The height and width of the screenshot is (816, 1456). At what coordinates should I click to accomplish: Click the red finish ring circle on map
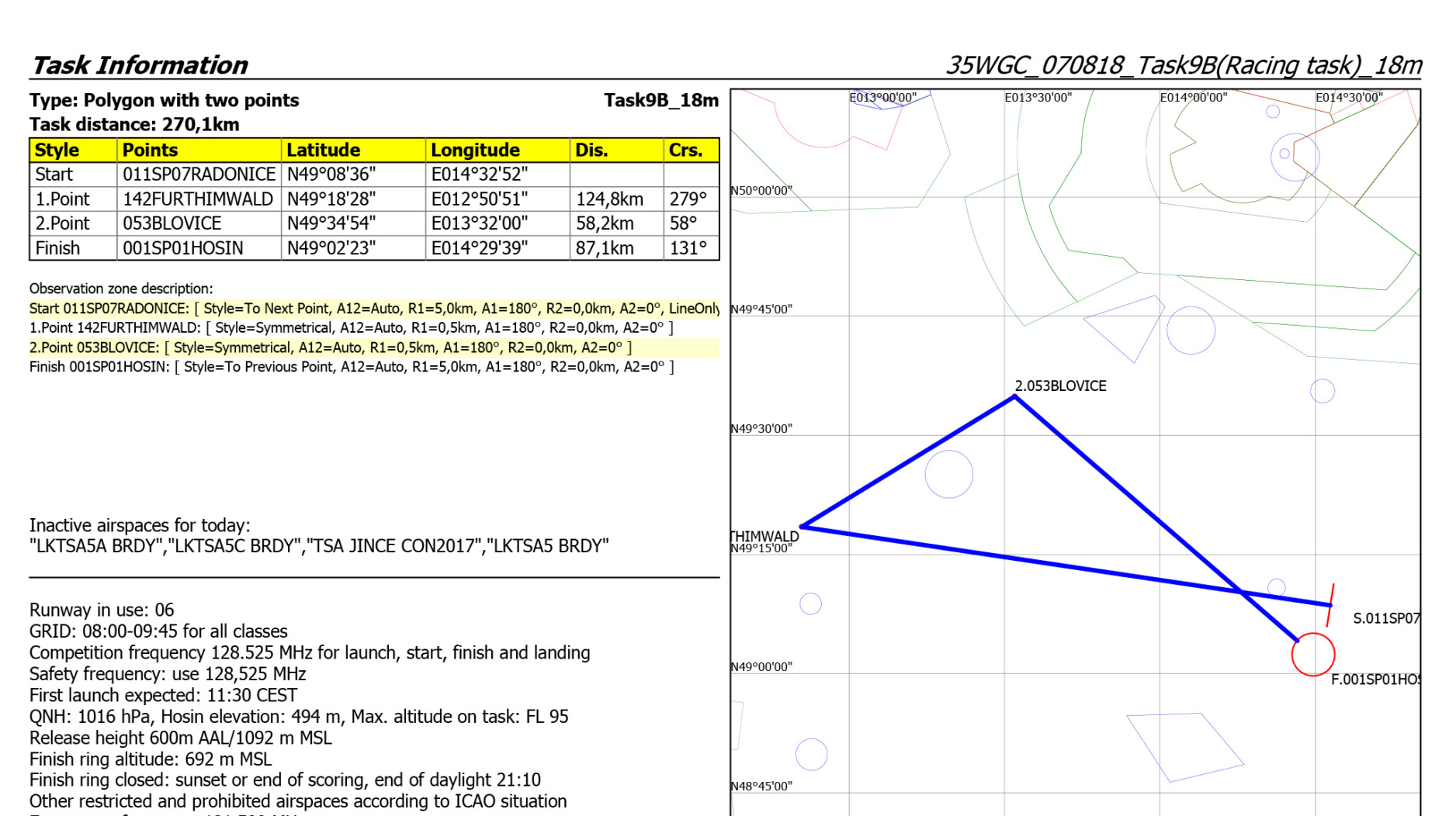1312,654
